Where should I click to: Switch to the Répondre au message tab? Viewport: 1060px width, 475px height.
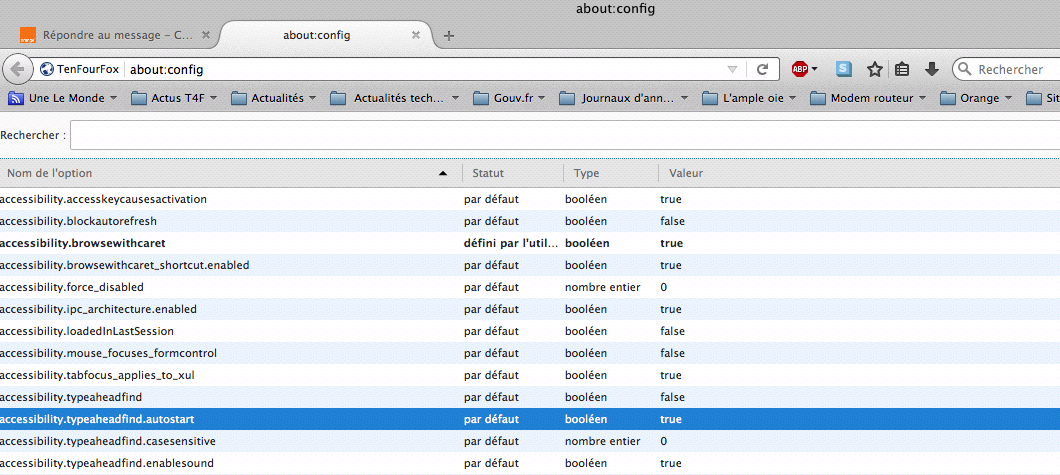point(108,35)
